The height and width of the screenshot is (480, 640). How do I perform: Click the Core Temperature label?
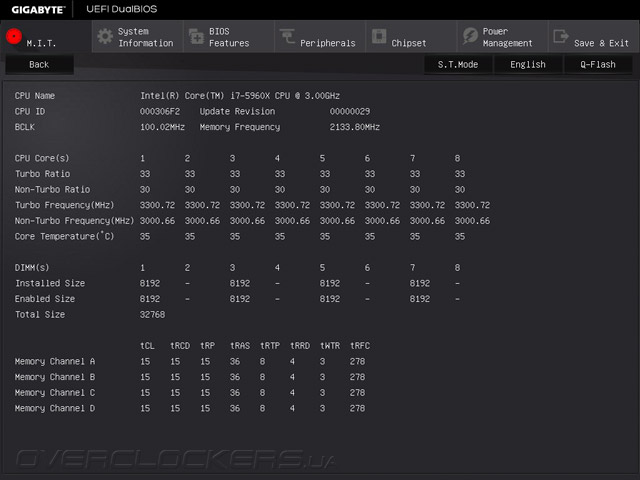(x=64, y=236)
